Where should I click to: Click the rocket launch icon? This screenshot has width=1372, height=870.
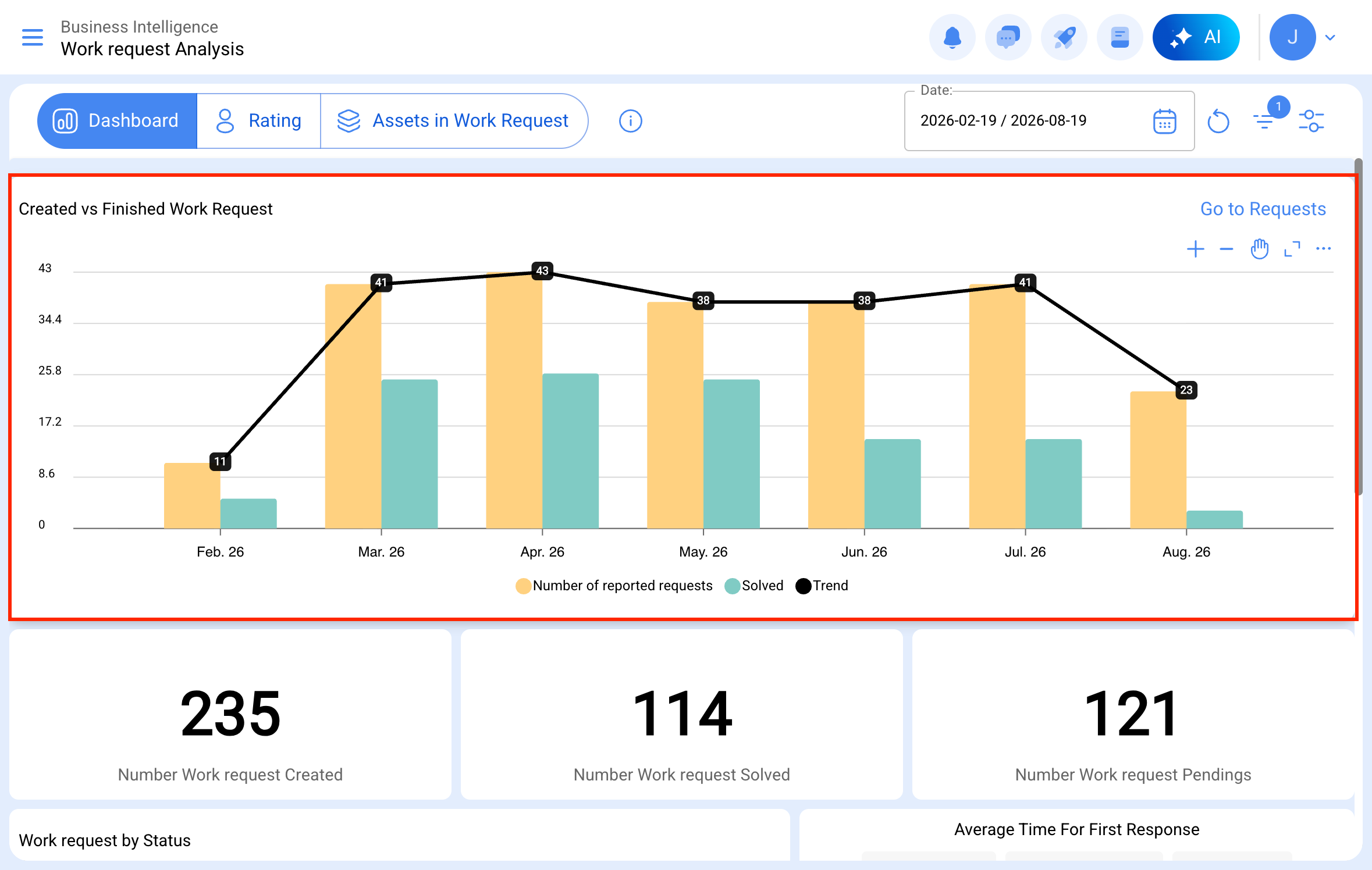[x=1064, y=37]
